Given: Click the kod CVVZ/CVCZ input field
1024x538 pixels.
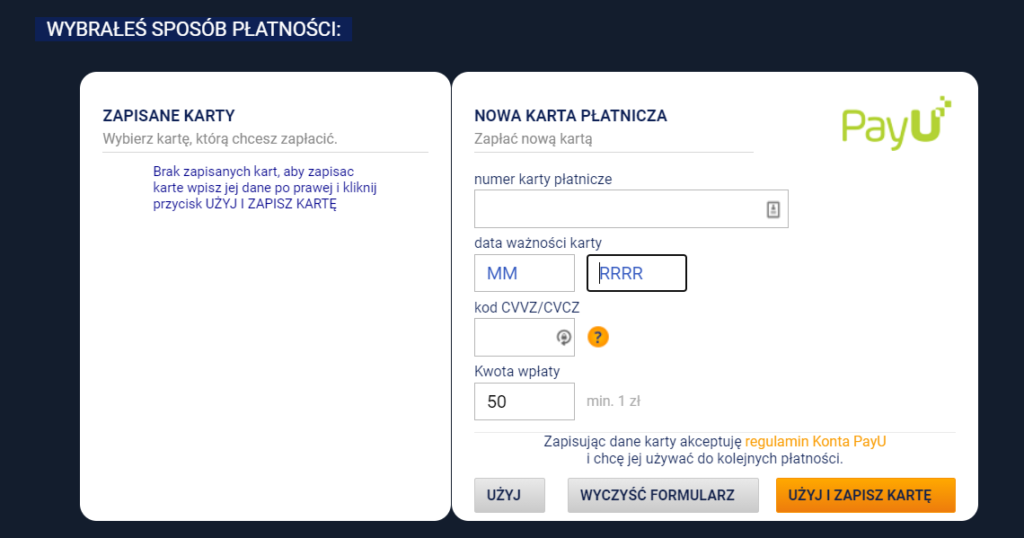Looking at the screenshot, I should (524, 337).
